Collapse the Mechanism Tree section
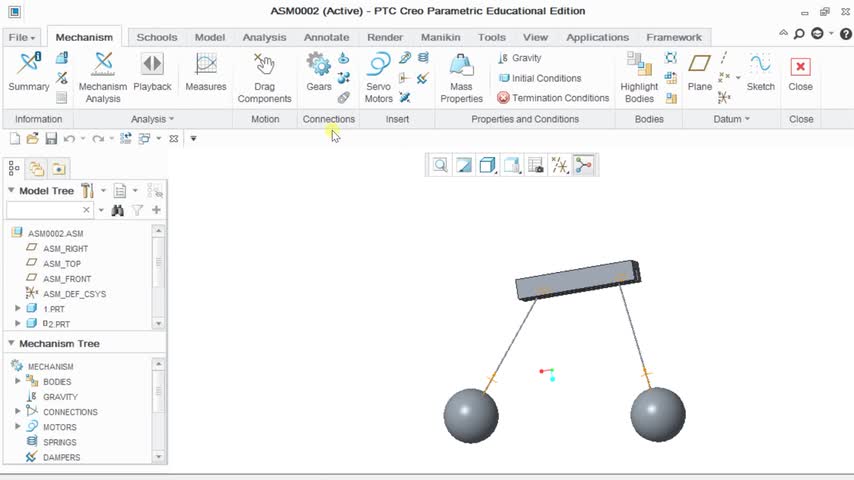This screenshot has width=854, height=480. click(x=11, y=343)
